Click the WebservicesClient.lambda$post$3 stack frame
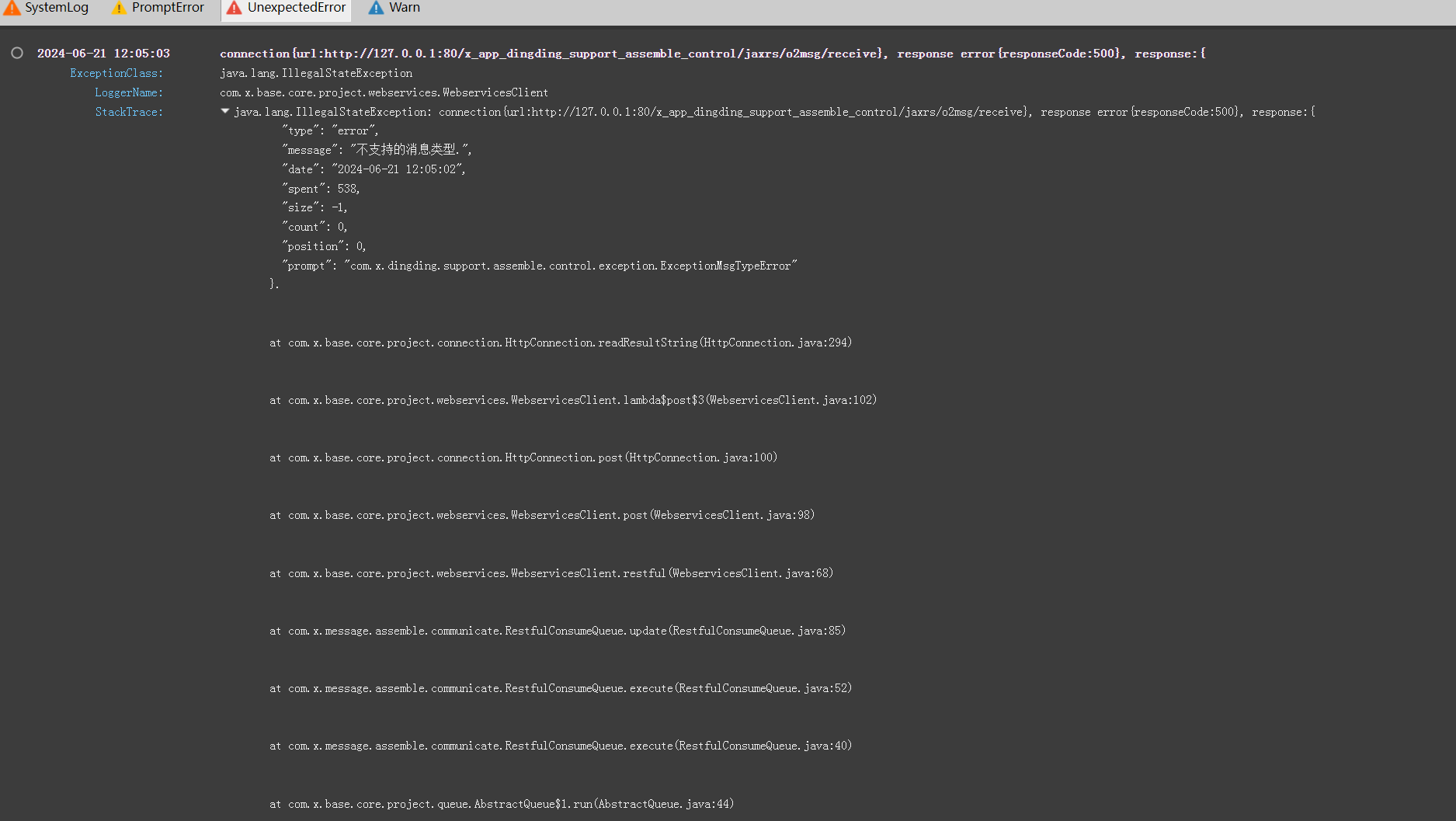This screenshot has height=821, width=1456. [573, 400]
